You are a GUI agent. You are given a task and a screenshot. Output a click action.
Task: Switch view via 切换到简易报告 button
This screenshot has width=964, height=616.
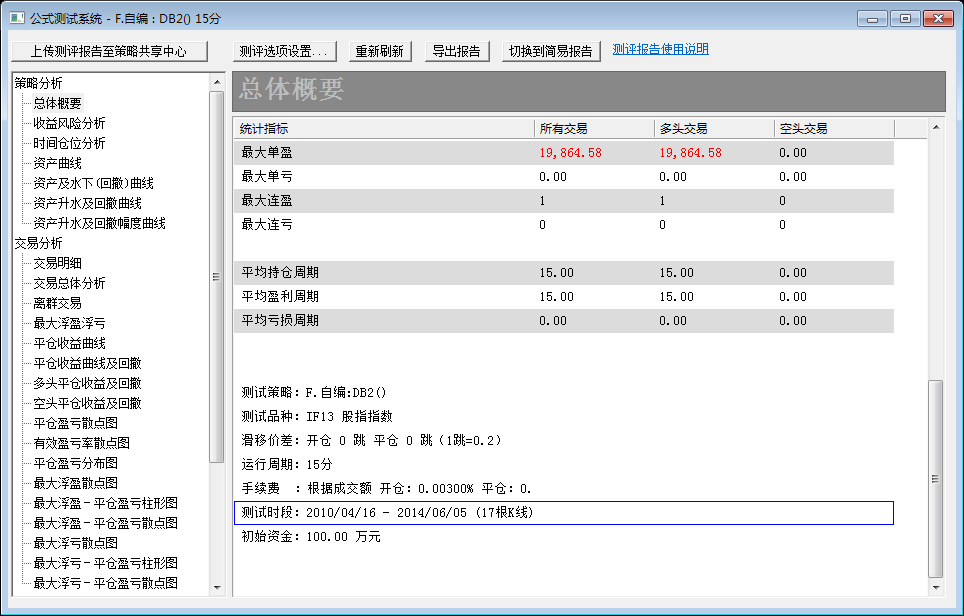coord(550,51)
